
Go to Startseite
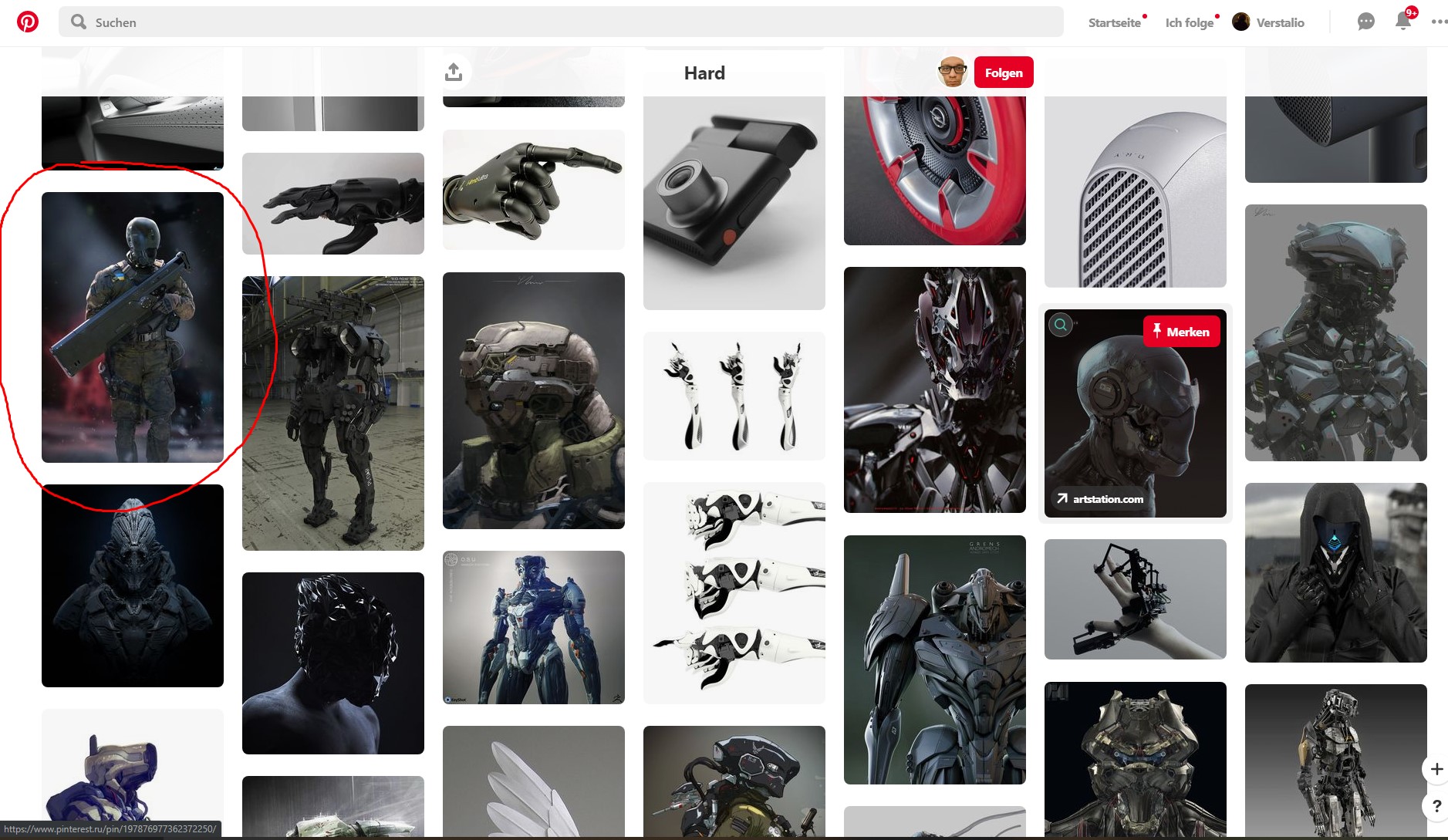pyautogui.click(x=1115, y=22)
